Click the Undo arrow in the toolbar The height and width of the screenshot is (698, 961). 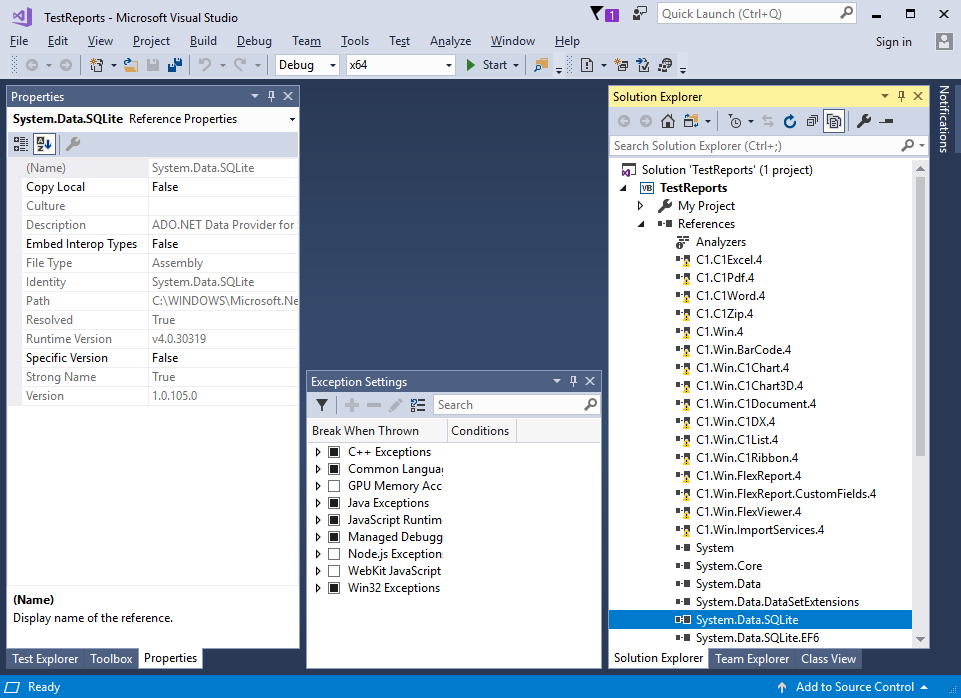205,65
